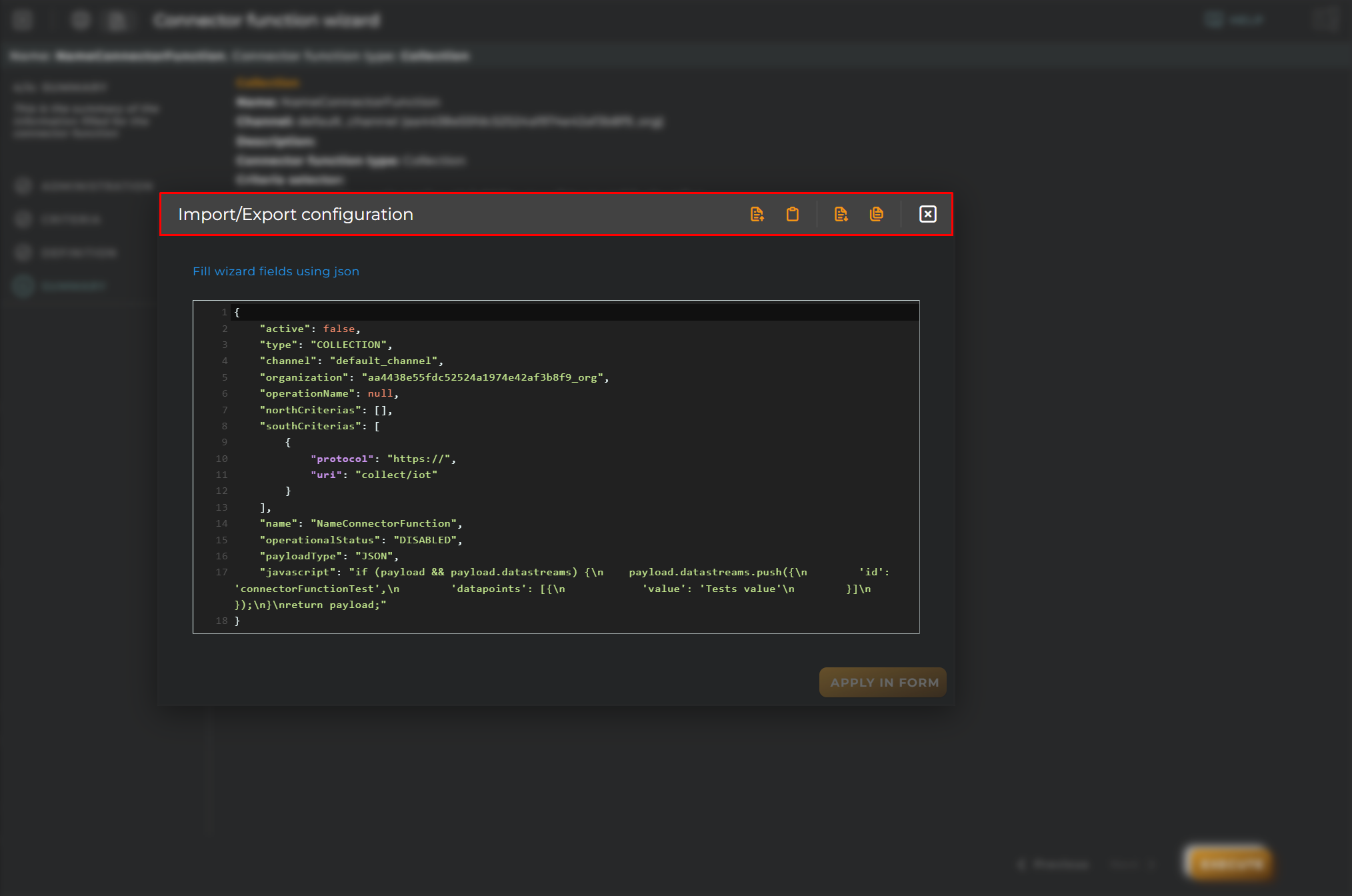
Task: Copy configuration to clipboard icon
Action: click(x=876, y=214)
